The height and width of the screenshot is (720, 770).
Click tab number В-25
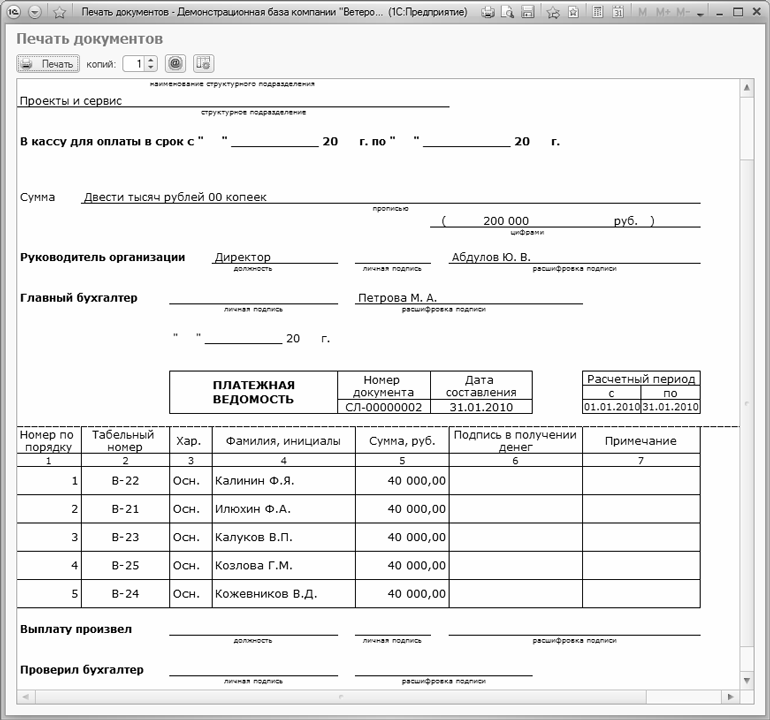125,565
